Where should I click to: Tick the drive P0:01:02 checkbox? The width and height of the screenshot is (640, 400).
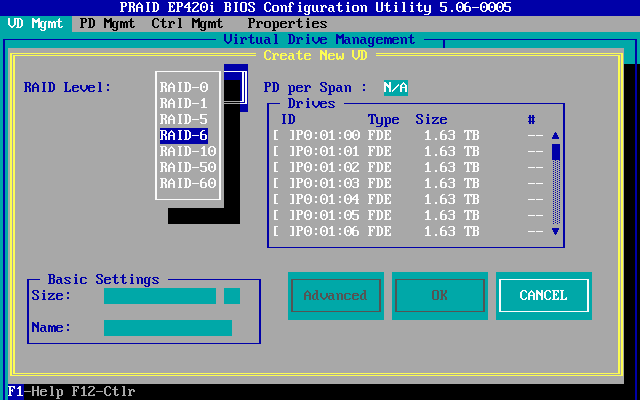(x=284, y=167)
